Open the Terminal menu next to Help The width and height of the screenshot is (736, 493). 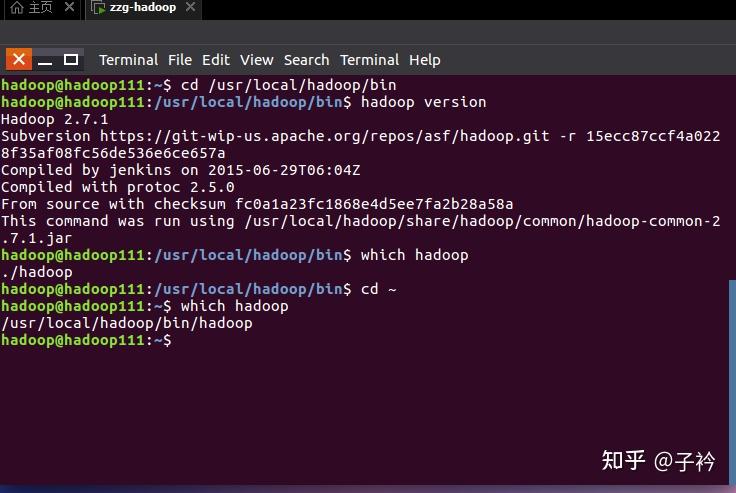[369, 60]
